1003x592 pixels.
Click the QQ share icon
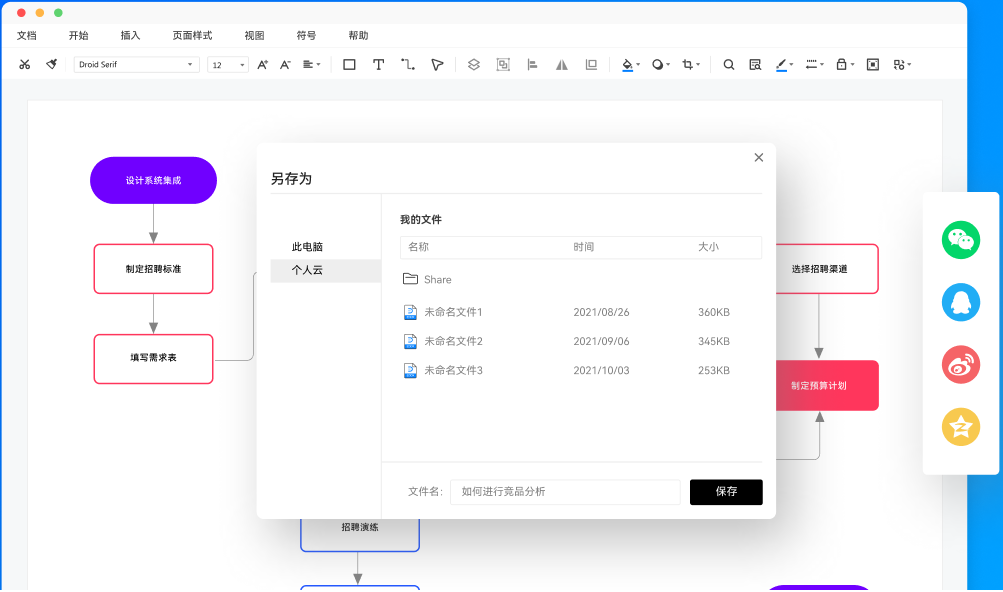point(959,302)
